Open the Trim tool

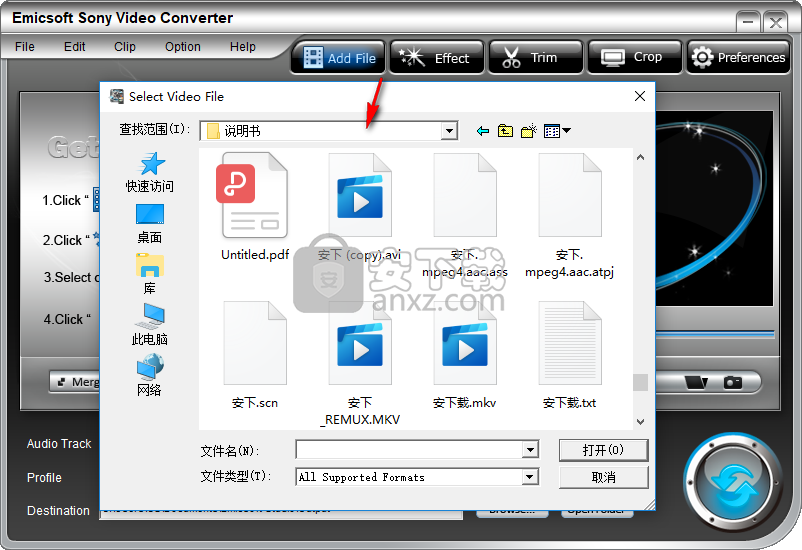(536, 58)
